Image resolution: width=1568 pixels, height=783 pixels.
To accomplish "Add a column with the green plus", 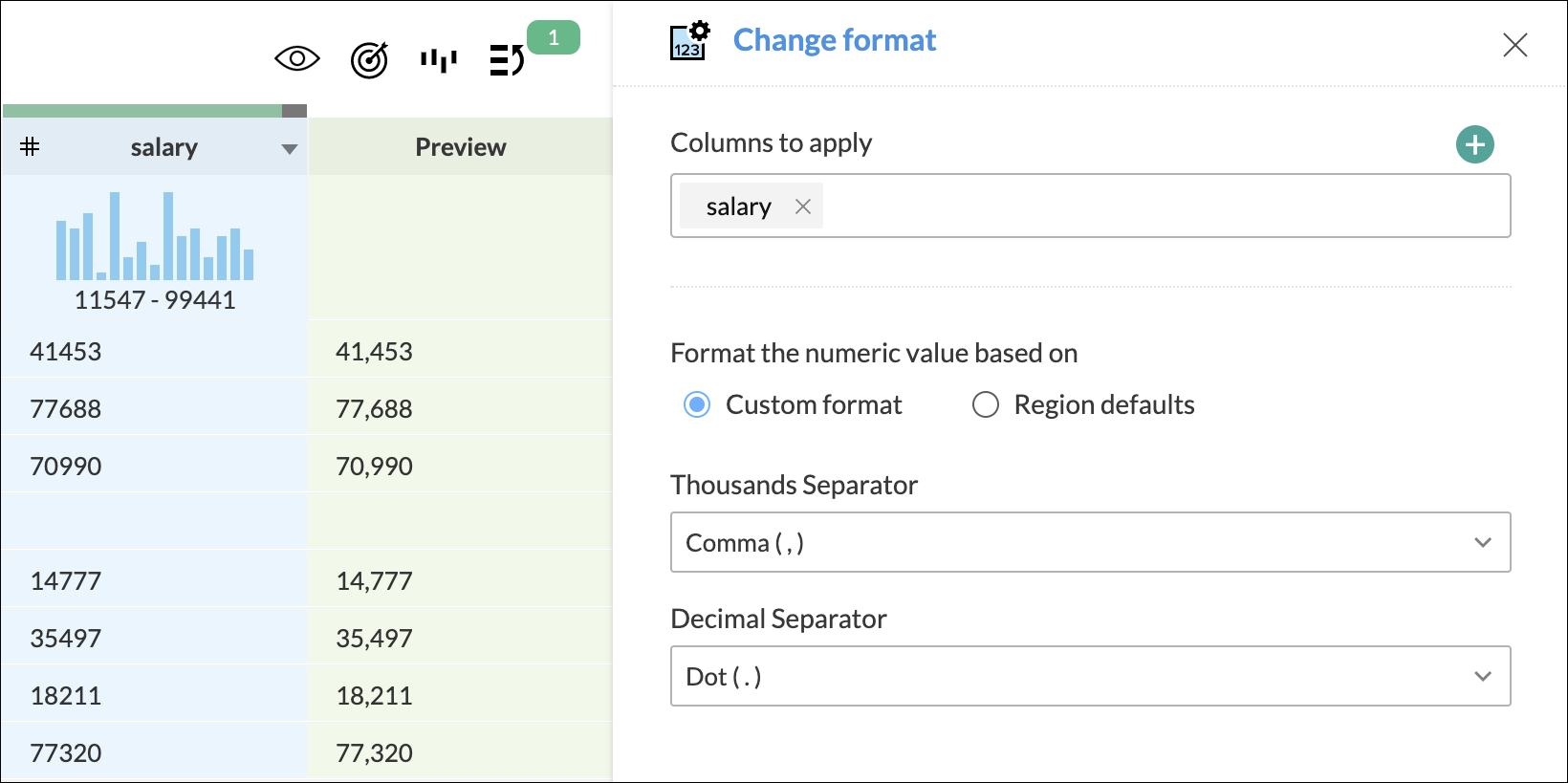I will (x=1474, y=144).
